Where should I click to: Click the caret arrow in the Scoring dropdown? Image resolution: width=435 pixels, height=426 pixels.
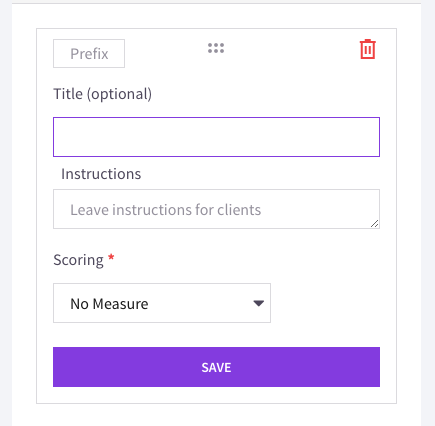pos(258,303)
